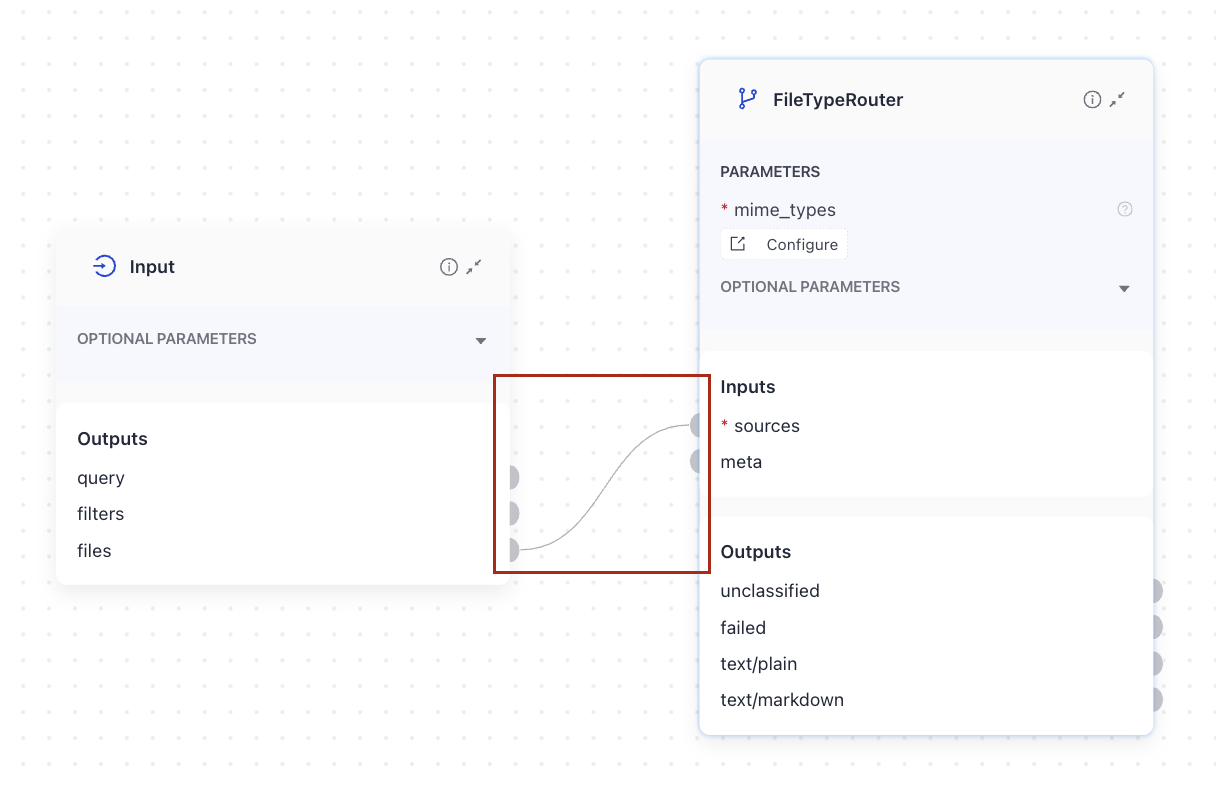Click the mime_types help question mark icon
The width and height of the screenshot is (1216, 788).
pyautogui.click(x=1125, y=210)
